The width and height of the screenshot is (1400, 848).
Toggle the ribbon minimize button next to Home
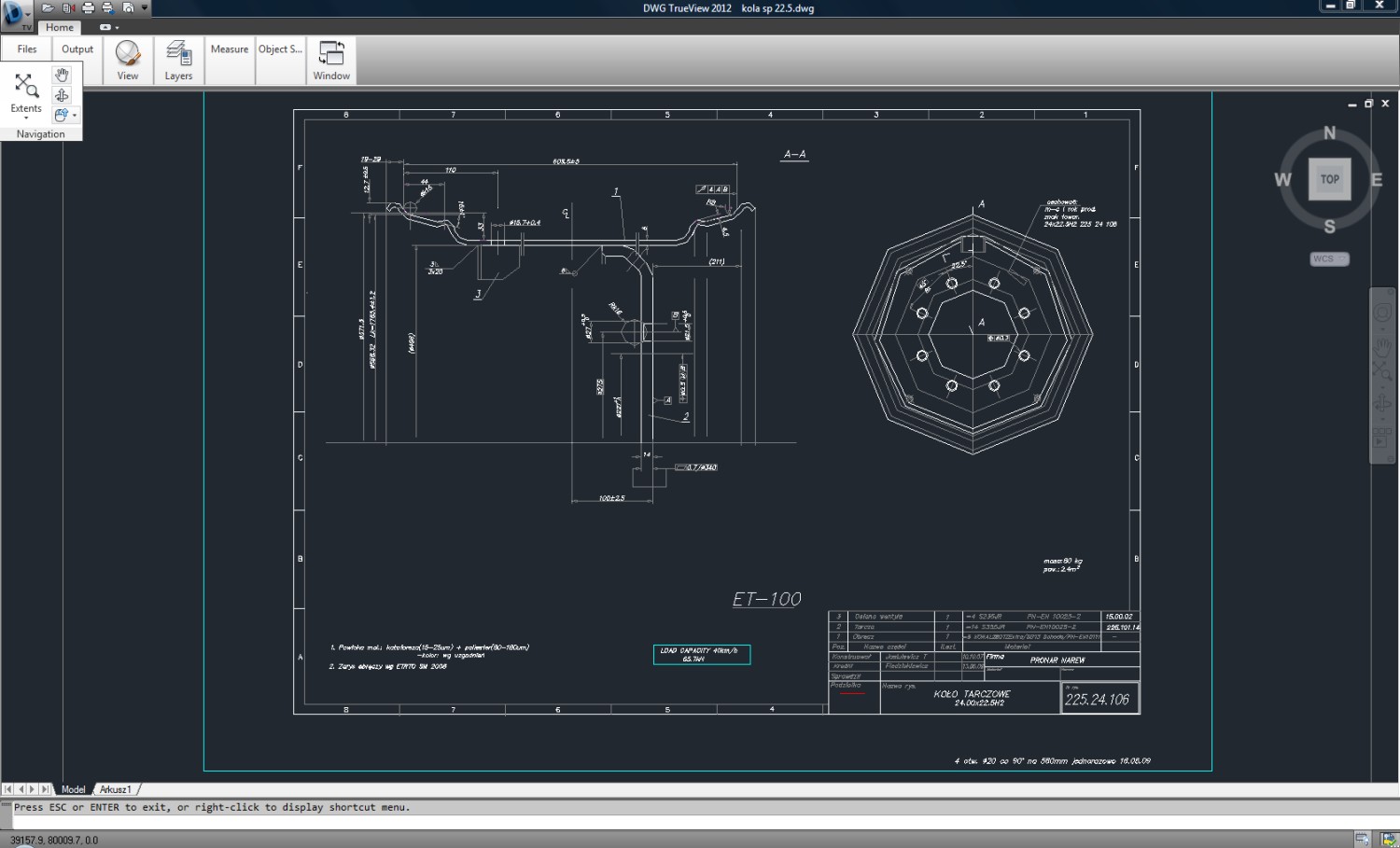tap(105, 27)
